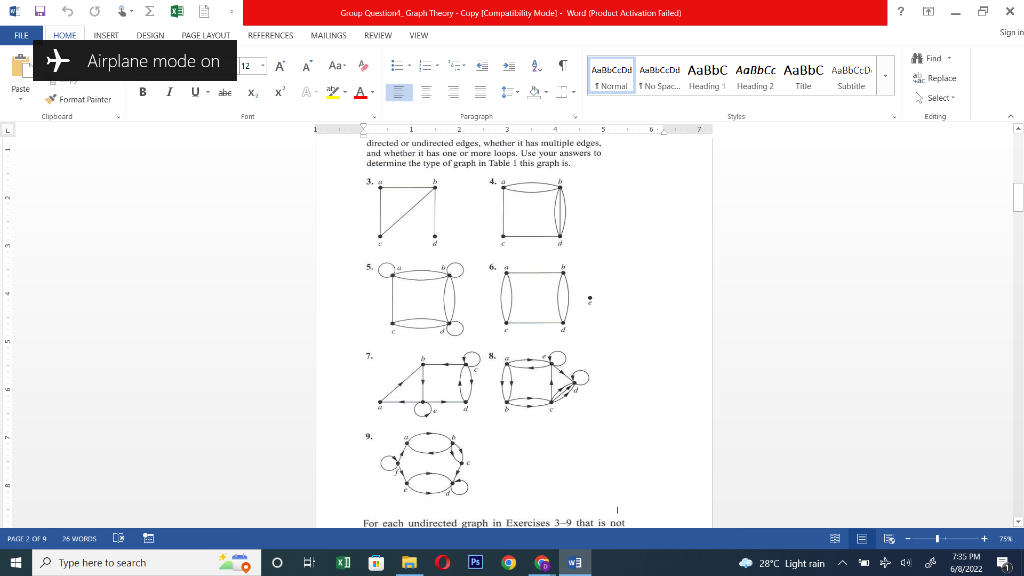The image size is (1024, 576).
Task: Apply the No Spacing style
Action: coord(660,76)
